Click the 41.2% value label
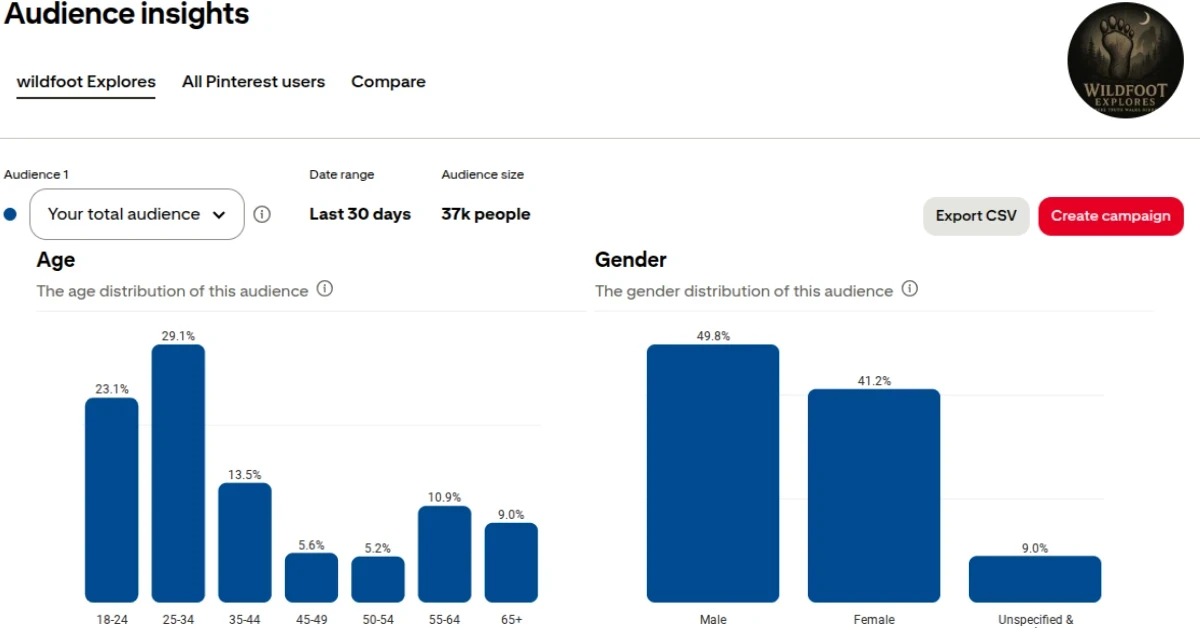1200x628 pixels. [x=874, y=381]
